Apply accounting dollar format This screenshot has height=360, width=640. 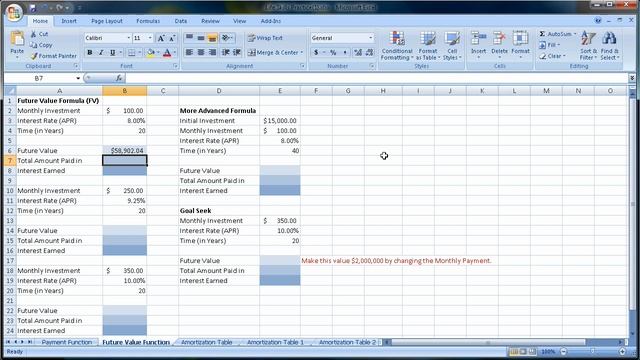[316, 53]
